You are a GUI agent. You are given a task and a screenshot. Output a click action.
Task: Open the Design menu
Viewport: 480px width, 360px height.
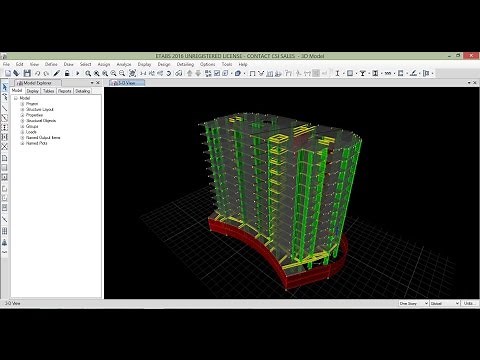[164, 64]
